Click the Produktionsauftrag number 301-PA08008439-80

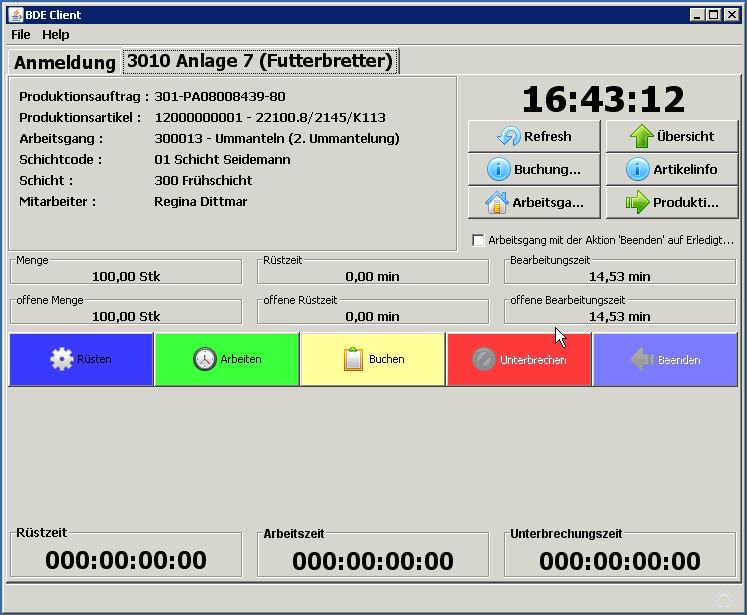coord(220,97)
